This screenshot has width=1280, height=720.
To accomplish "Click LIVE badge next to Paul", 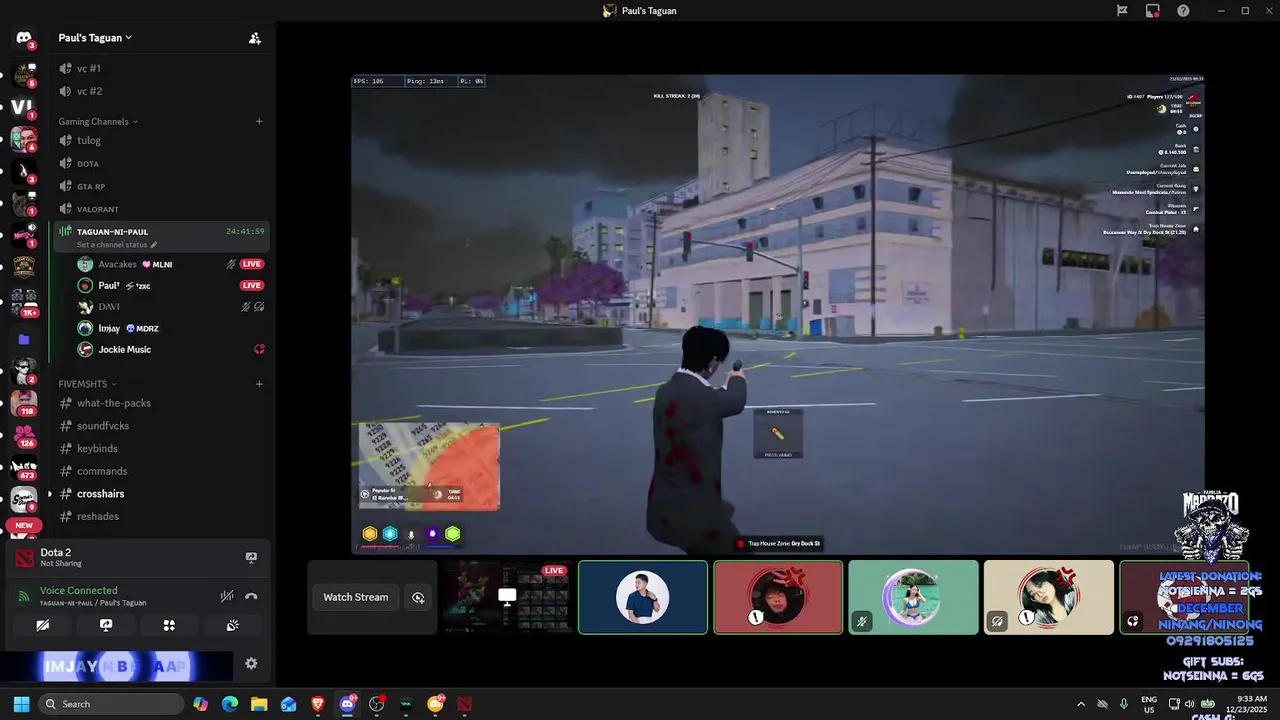I will pyautogui.click(x=252, y=286).
